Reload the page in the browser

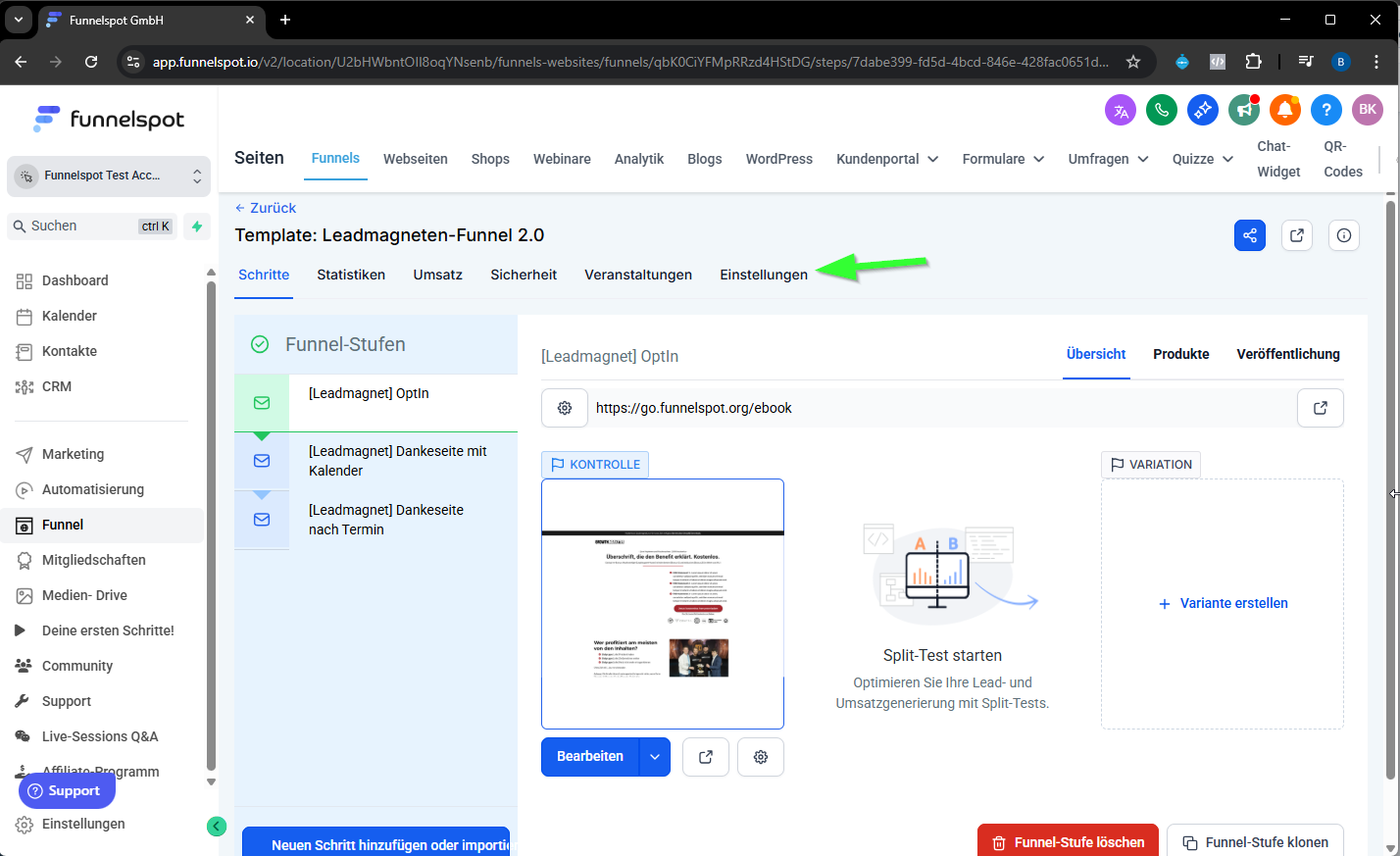pyautogui.click(x=91, y=62)
